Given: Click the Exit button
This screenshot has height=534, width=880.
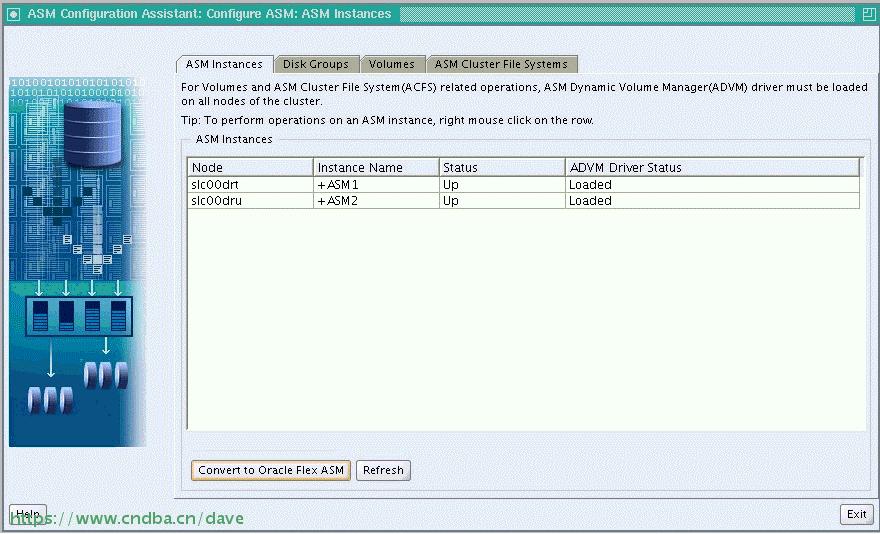Looking at the screenshot, I should click(857, 514).
